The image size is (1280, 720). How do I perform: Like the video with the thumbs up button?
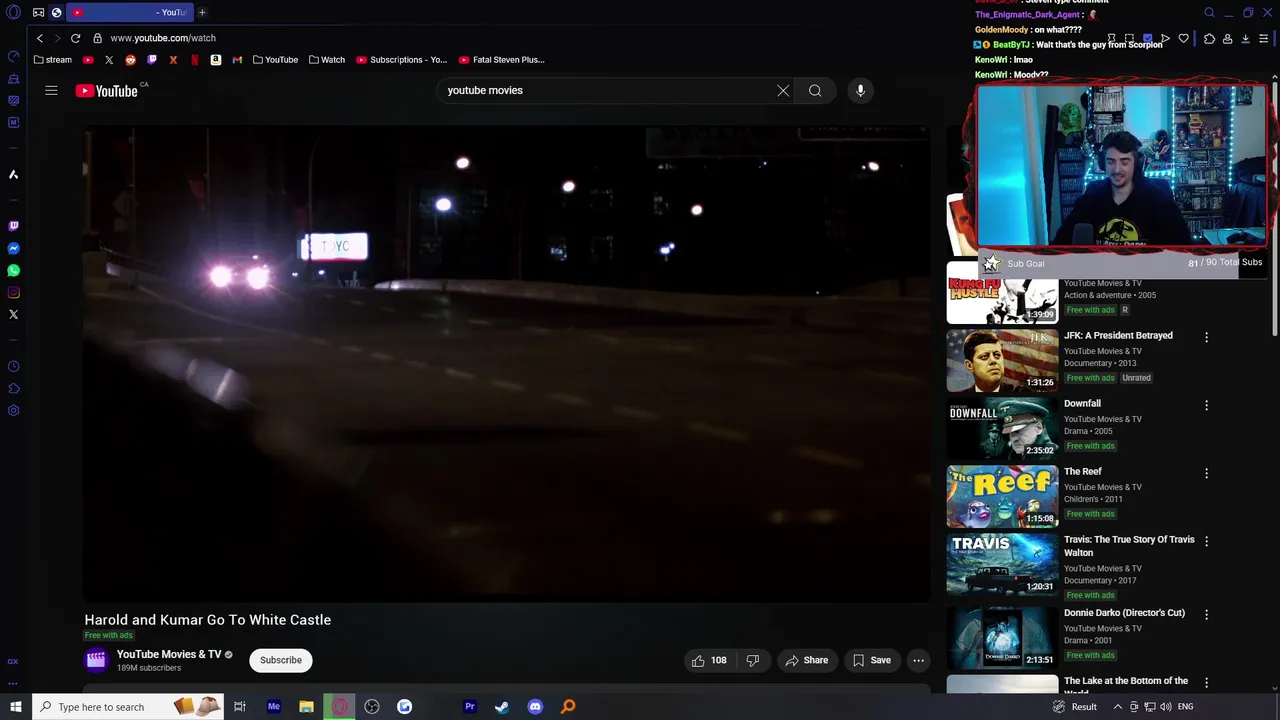tap(710, 660)
